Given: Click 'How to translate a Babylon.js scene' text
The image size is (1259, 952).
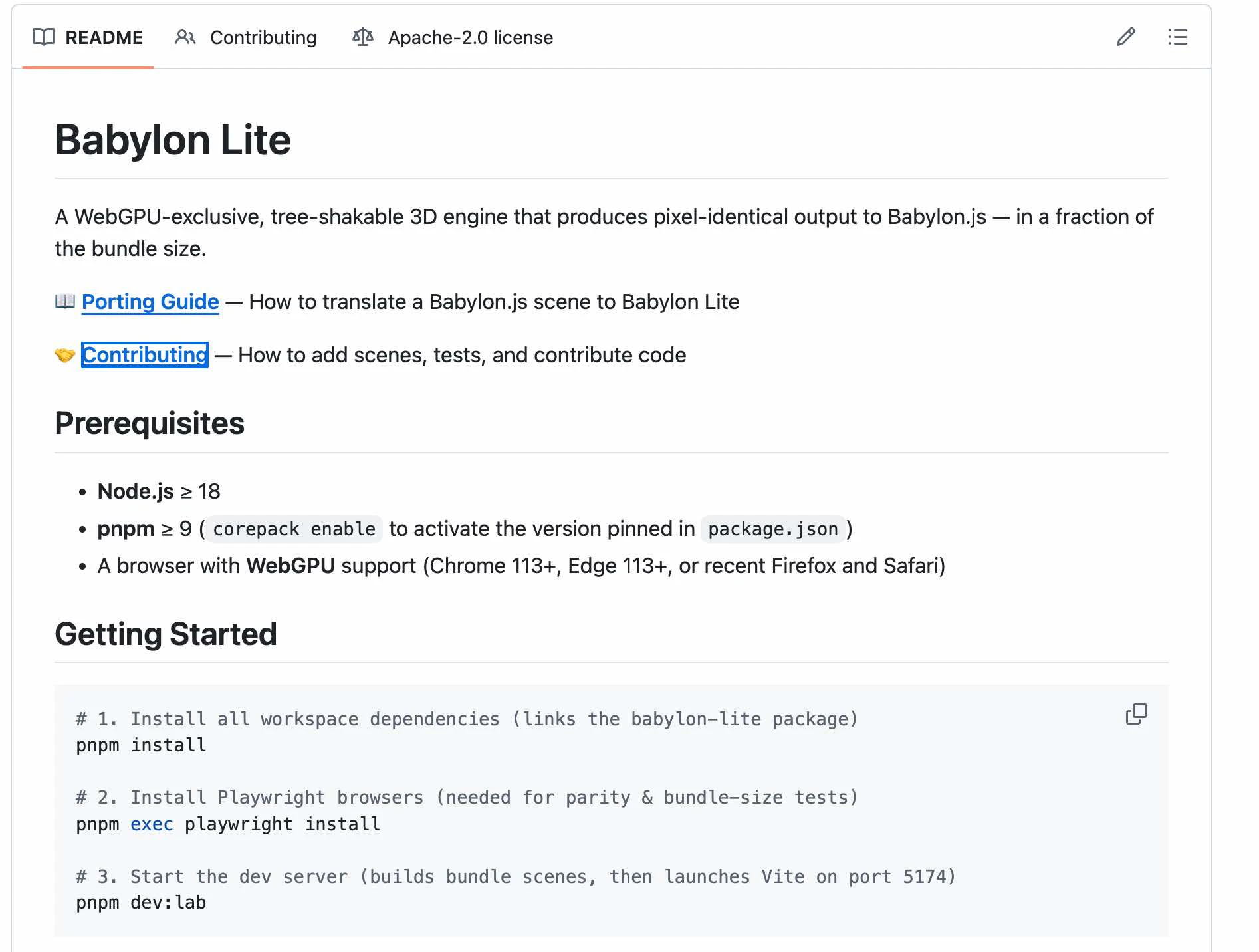Looking at the screenshot, I should pos(494,302).
